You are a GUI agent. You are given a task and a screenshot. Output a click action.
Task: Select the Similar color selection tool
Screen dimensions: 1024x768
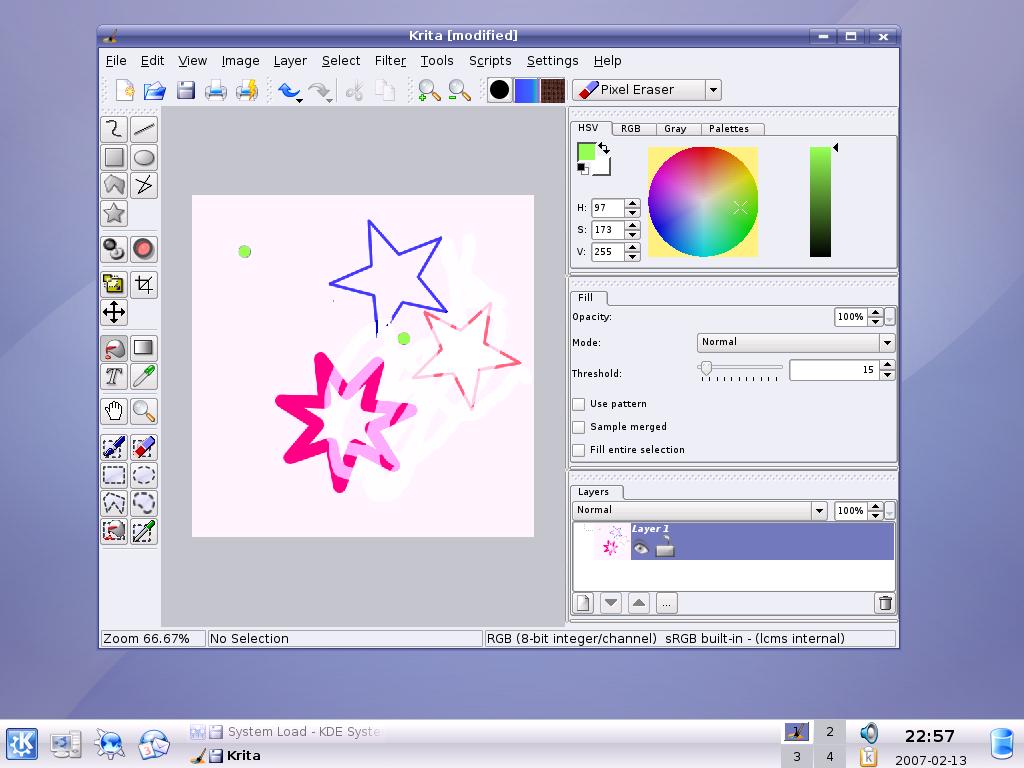pyautogui.click(x=144, y=532)
